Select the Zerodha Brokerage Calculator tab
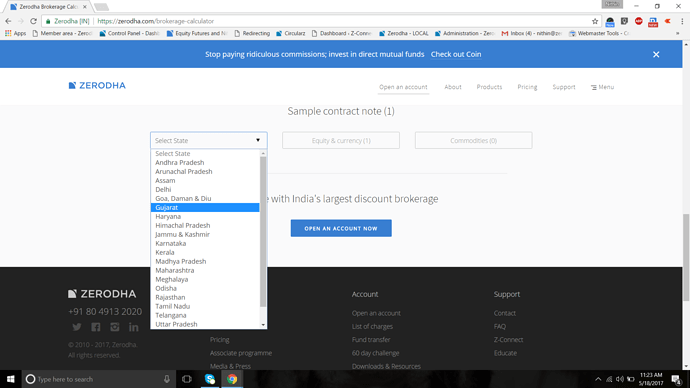 47,7
